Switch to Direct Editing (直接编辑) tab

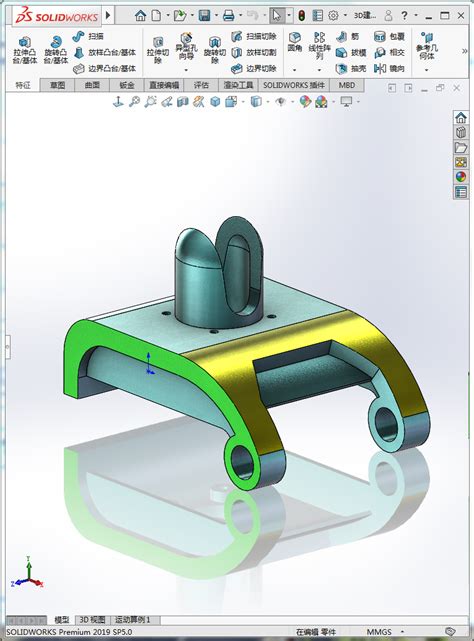click(164, 85)
